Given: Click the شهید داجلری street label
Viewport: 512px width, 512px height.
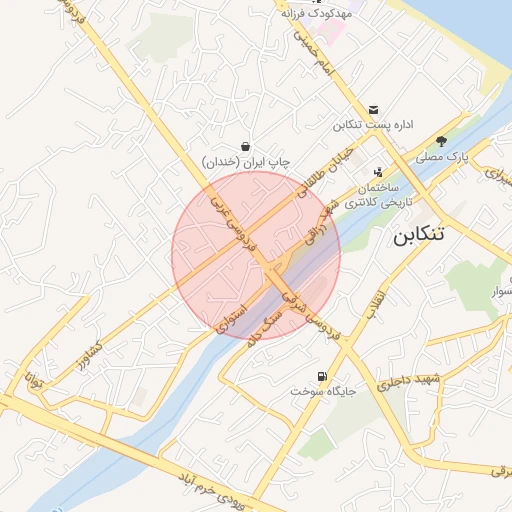Looking at the screenshot, I should [408, 382].
